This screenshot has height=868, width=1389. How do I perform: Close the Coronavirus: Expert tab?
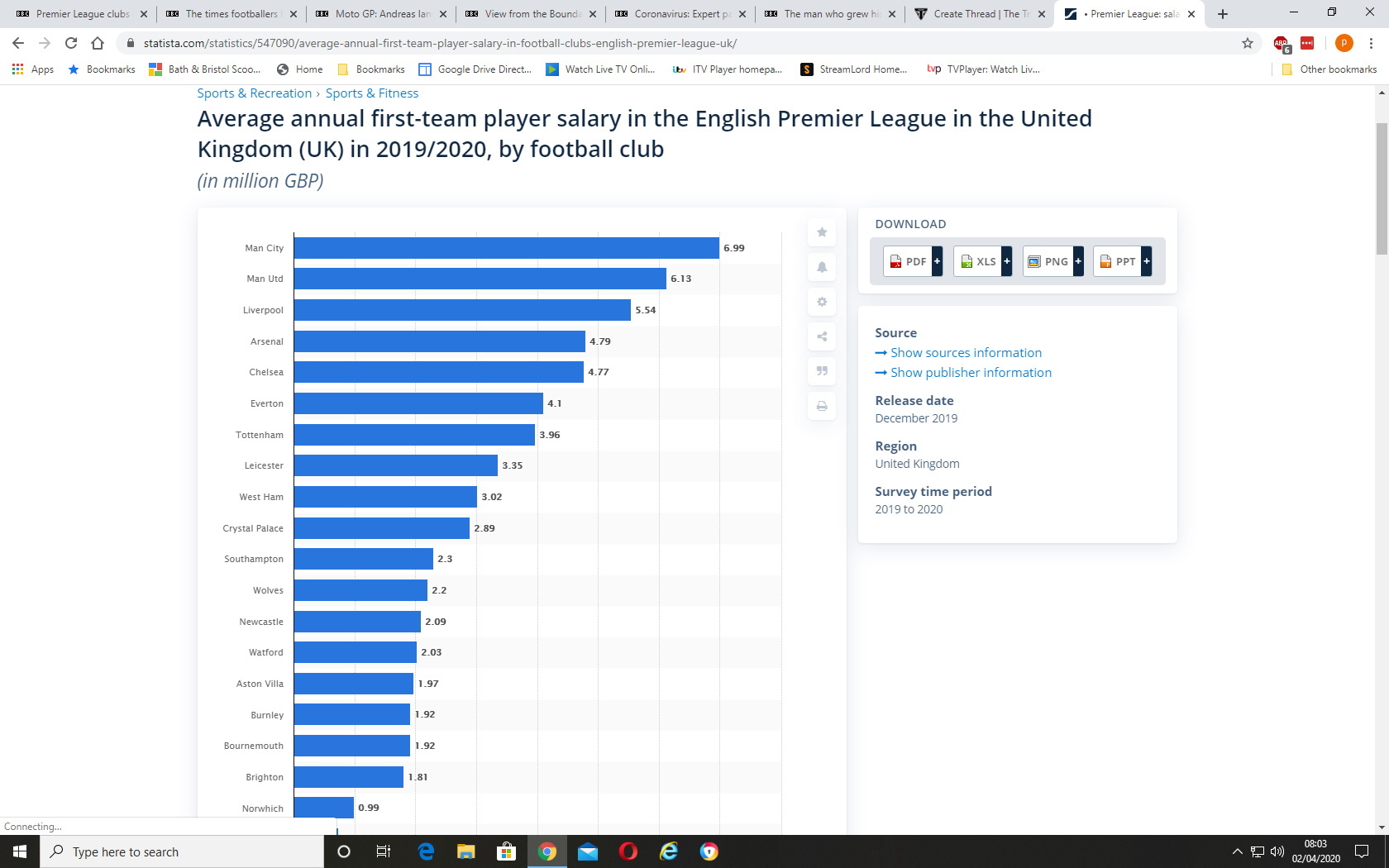tap(742, 14)
